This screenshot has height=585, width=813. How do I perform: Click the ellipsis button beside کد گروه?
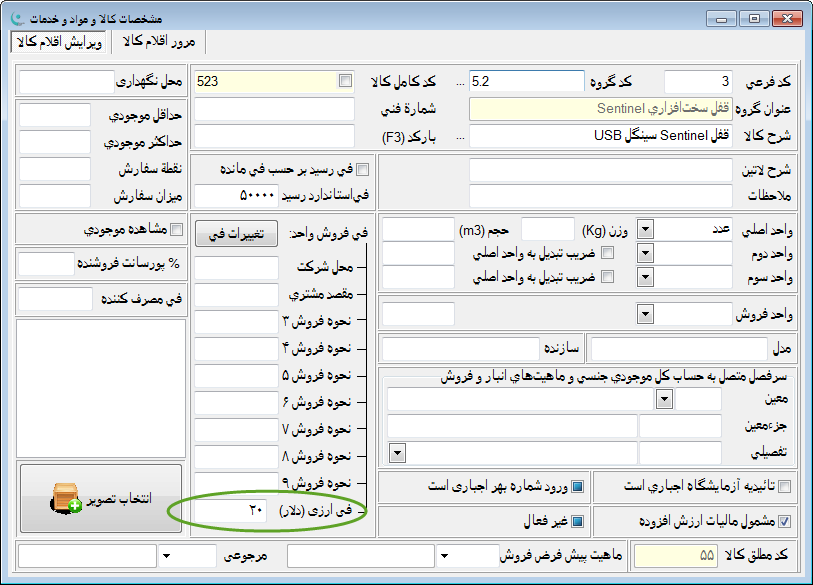460,81
